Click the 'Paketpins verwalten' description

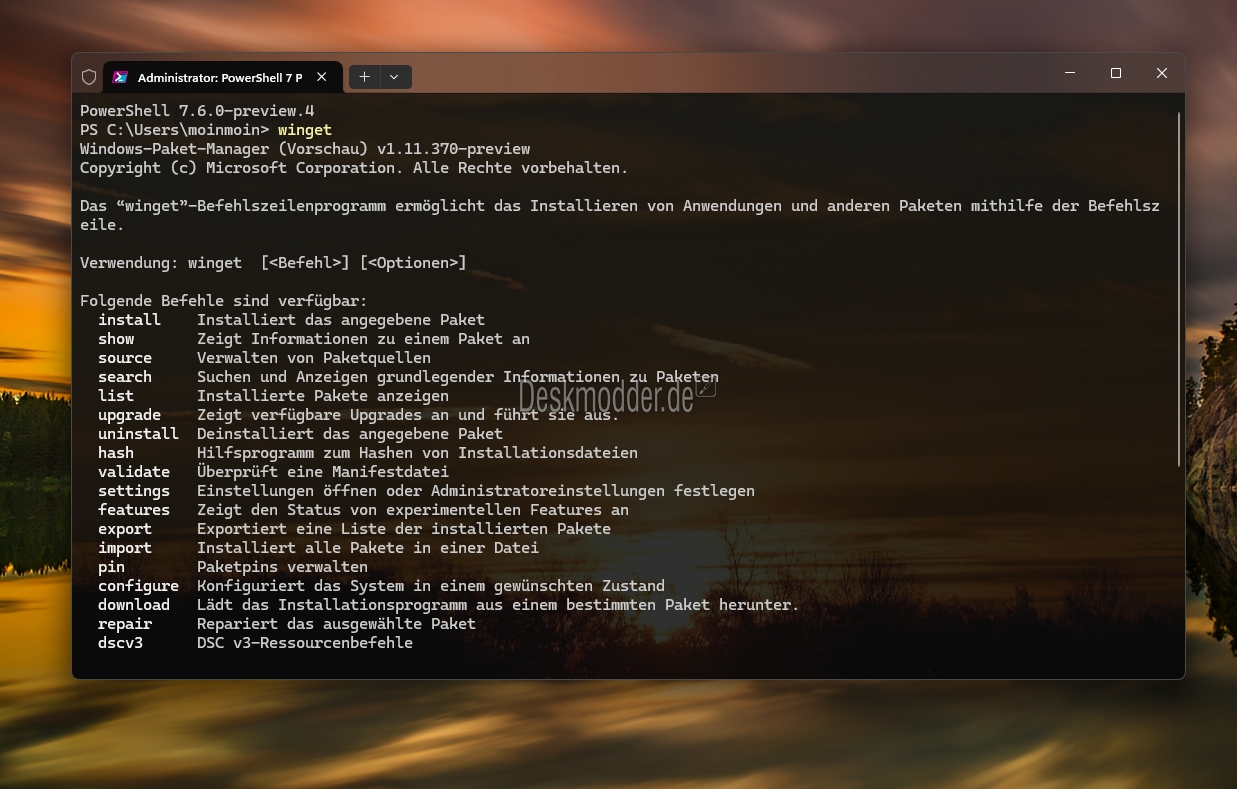pos(282,567)
